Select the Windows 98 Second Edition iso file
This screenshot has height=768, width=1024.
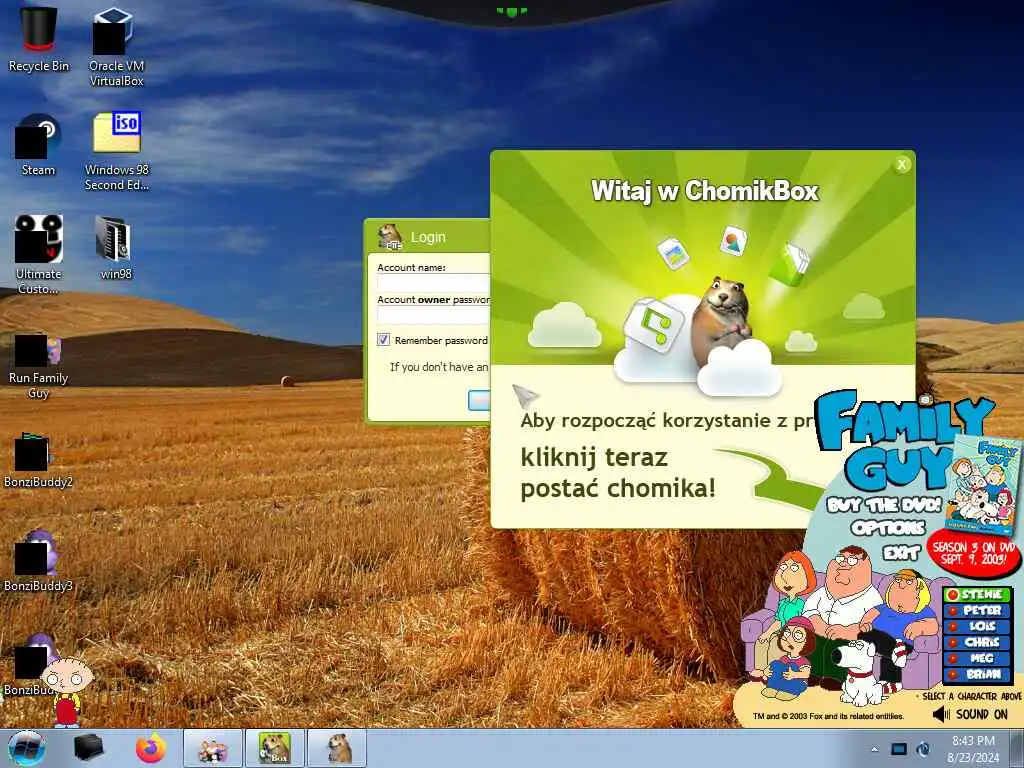(117, 150)
